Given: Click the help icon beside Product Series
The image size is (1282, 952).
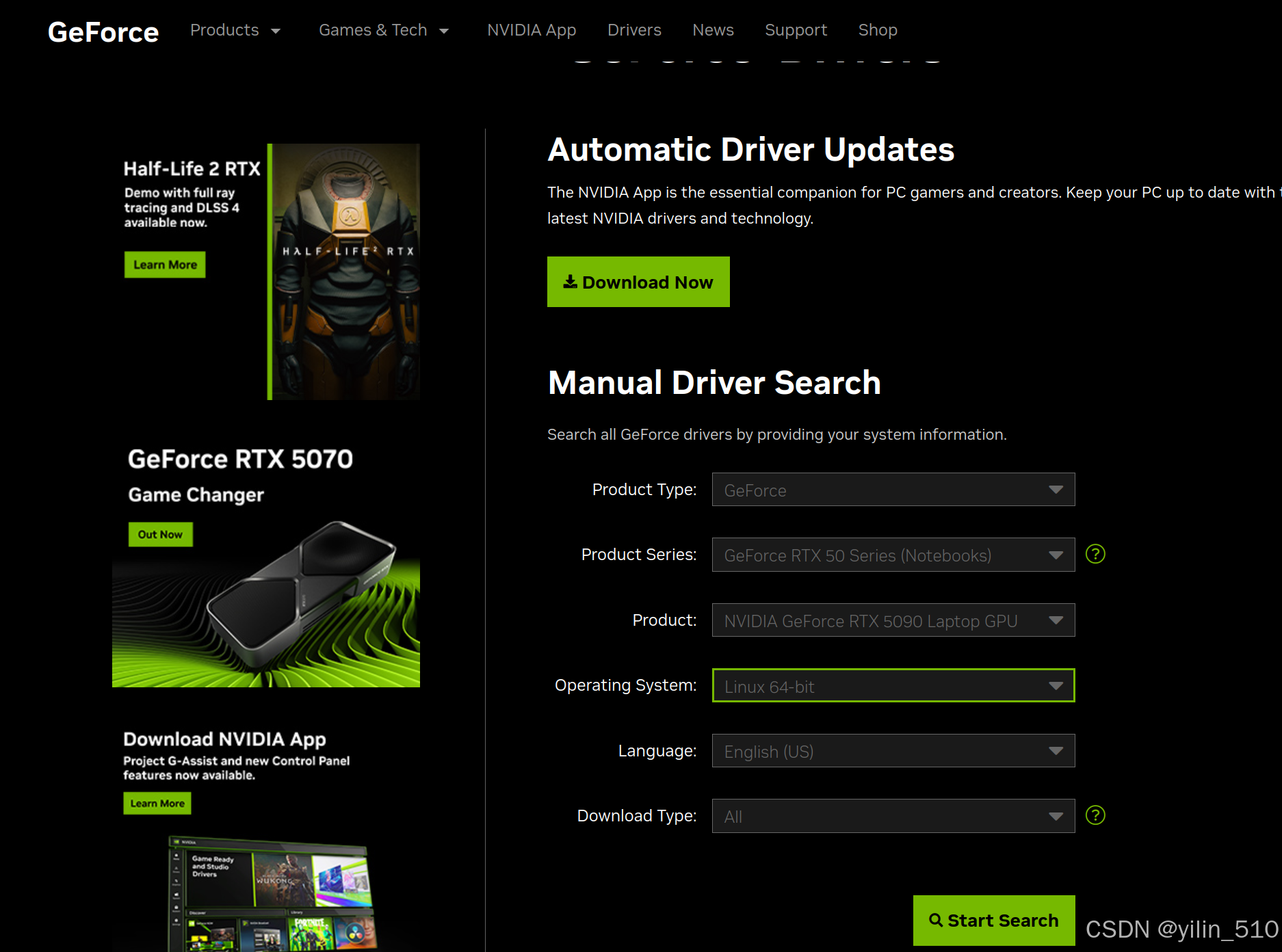Looking at the screenshot, I should click(x=1095, y=554).
